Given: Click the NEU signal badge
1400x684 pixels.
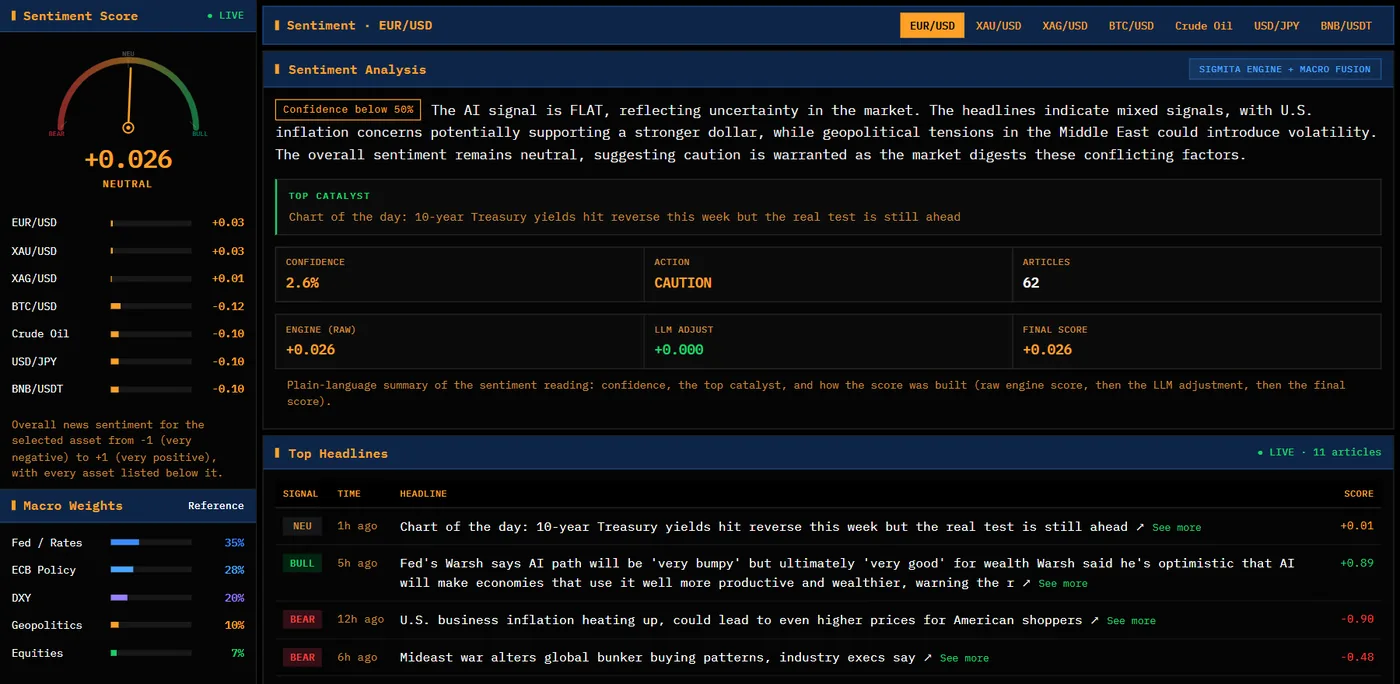Looking at the screenshot, I should (303, 526).
